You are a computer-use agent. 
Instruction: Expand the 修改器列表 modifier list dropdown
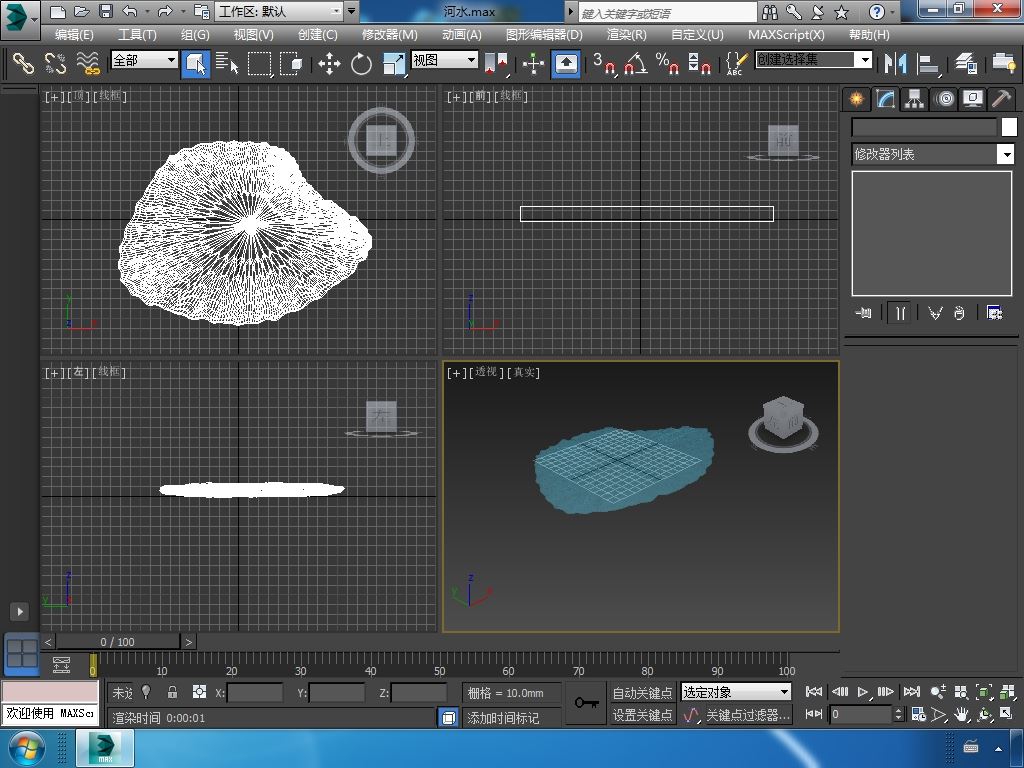[1006, 154]
